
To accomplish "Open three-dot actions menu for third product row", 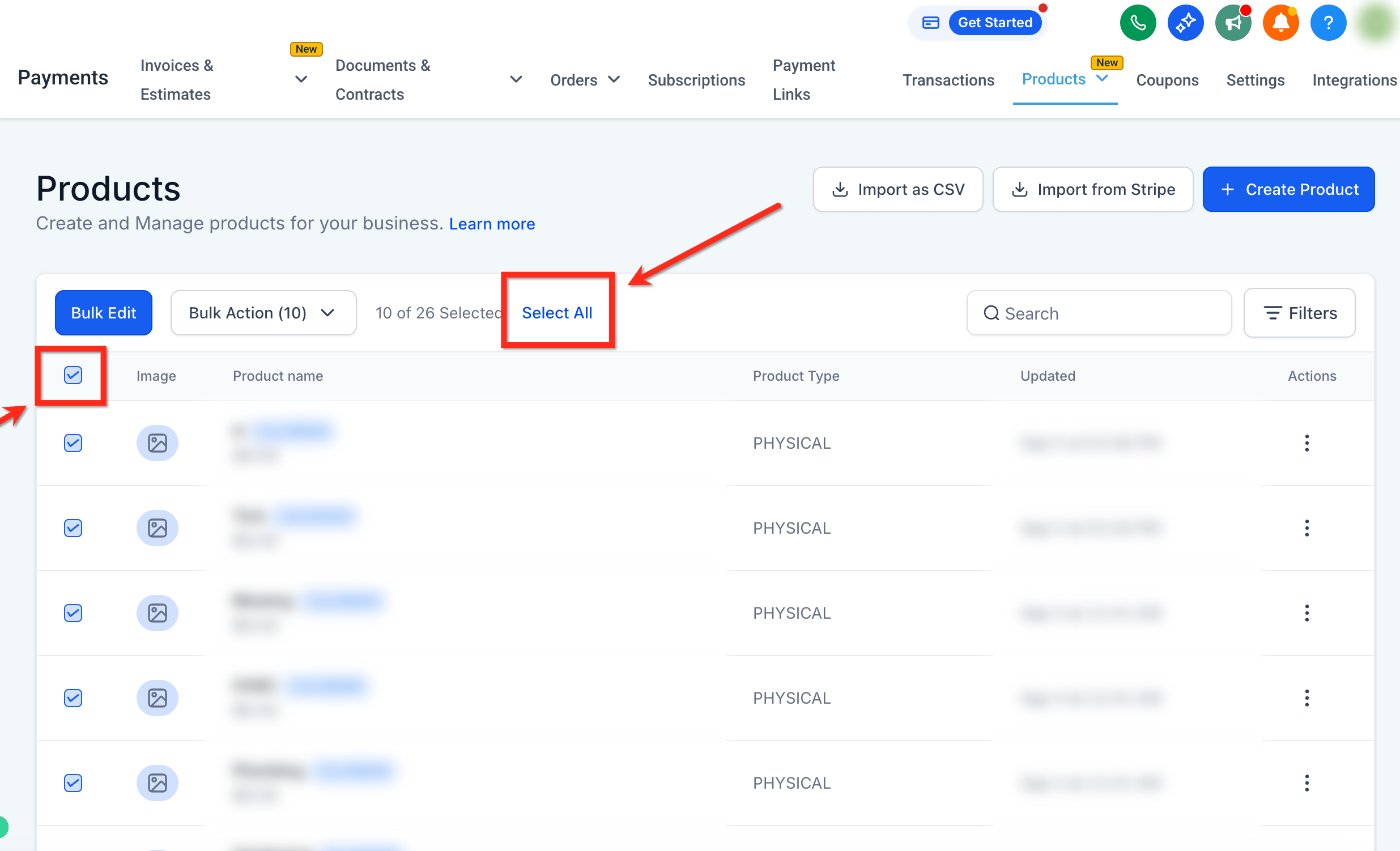I will [x=1307, y=613].
